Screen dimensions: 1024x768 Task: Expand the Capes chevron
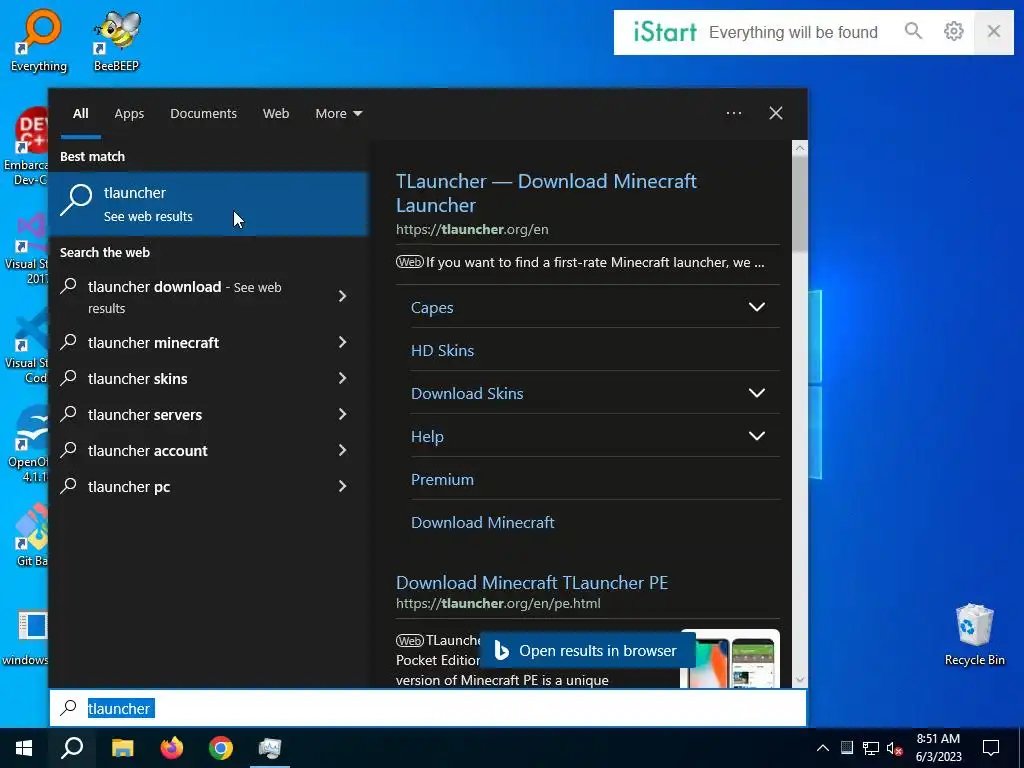(757, 307)
